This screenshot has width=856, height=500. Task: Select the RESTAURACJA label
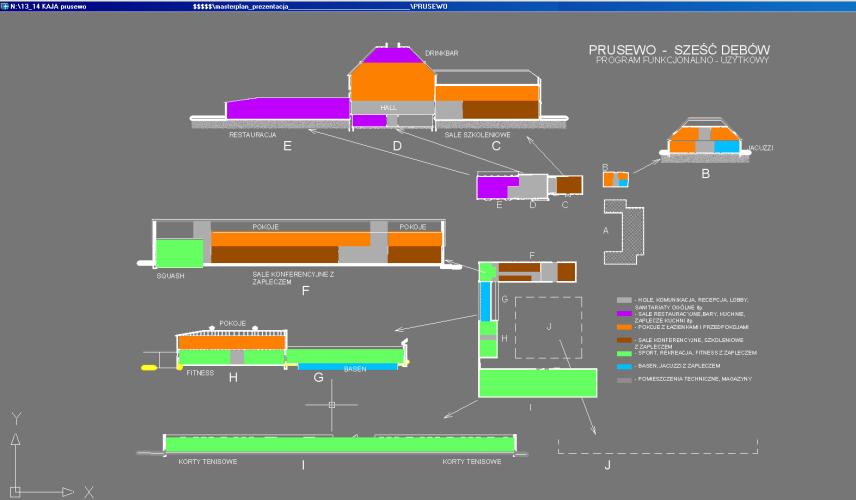[x=252, y=134]
